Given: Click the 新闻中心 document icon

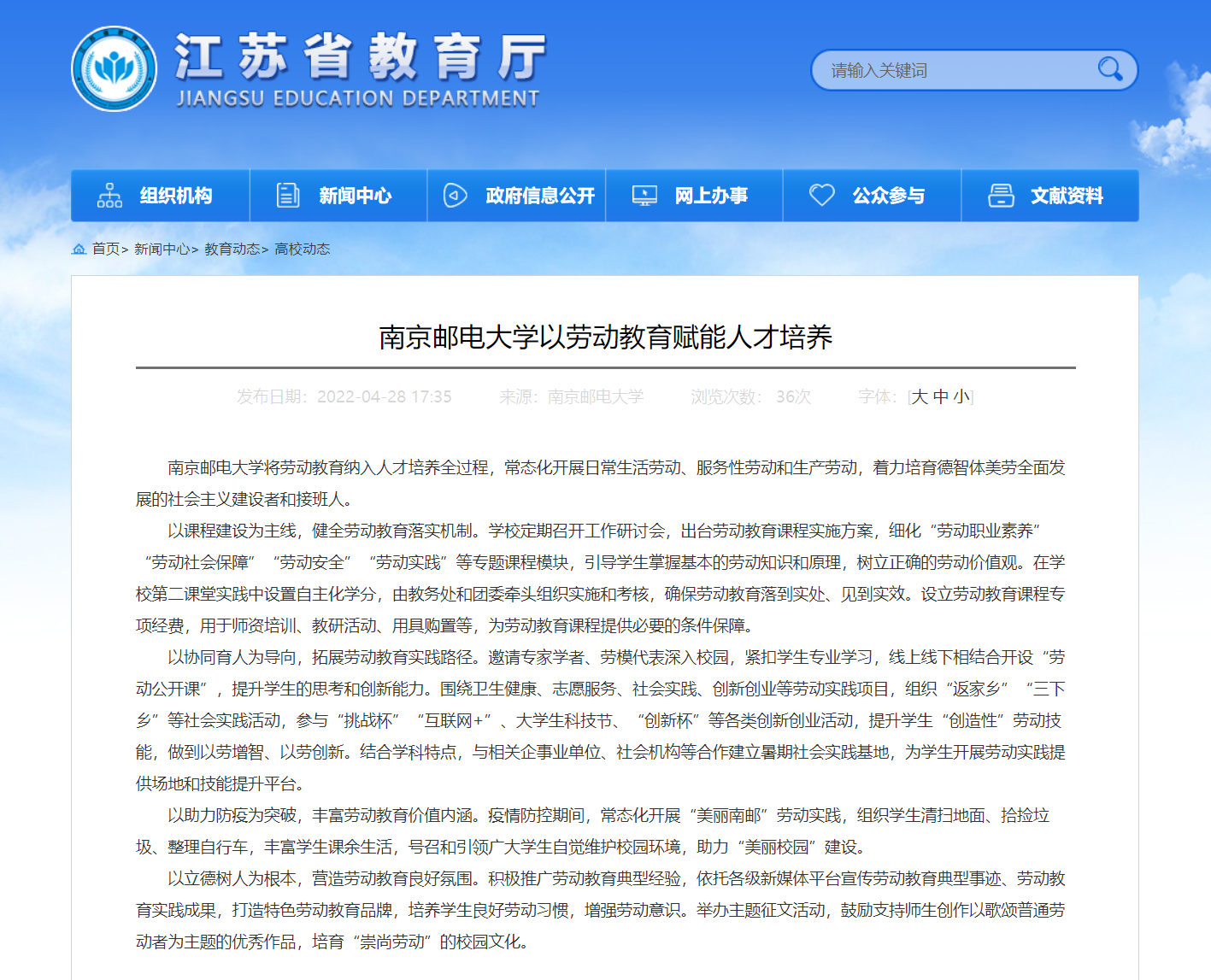Looking at the screenshot, I should click(288, 196).
